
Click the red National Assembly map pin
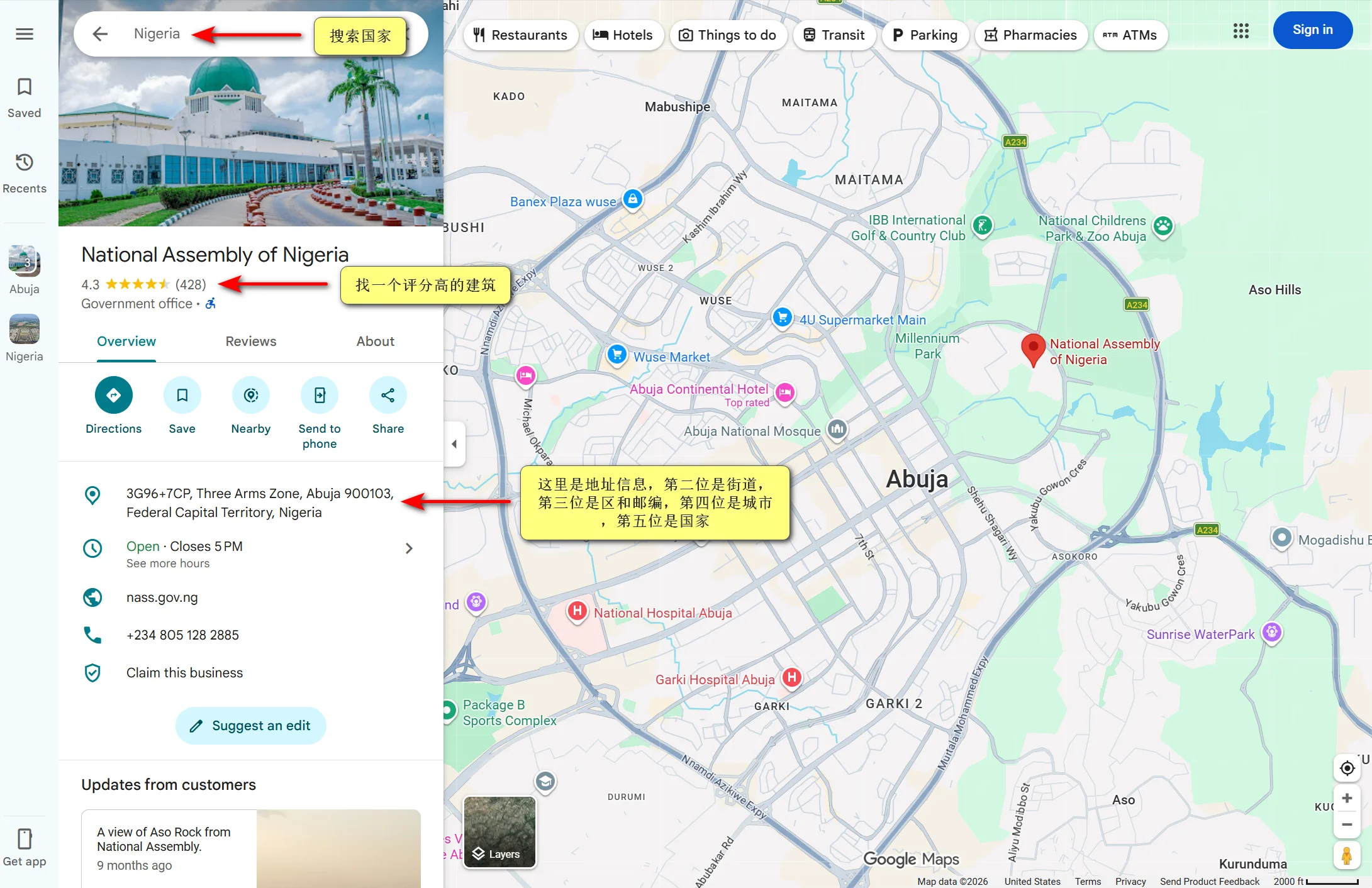tap(1033, 350)
